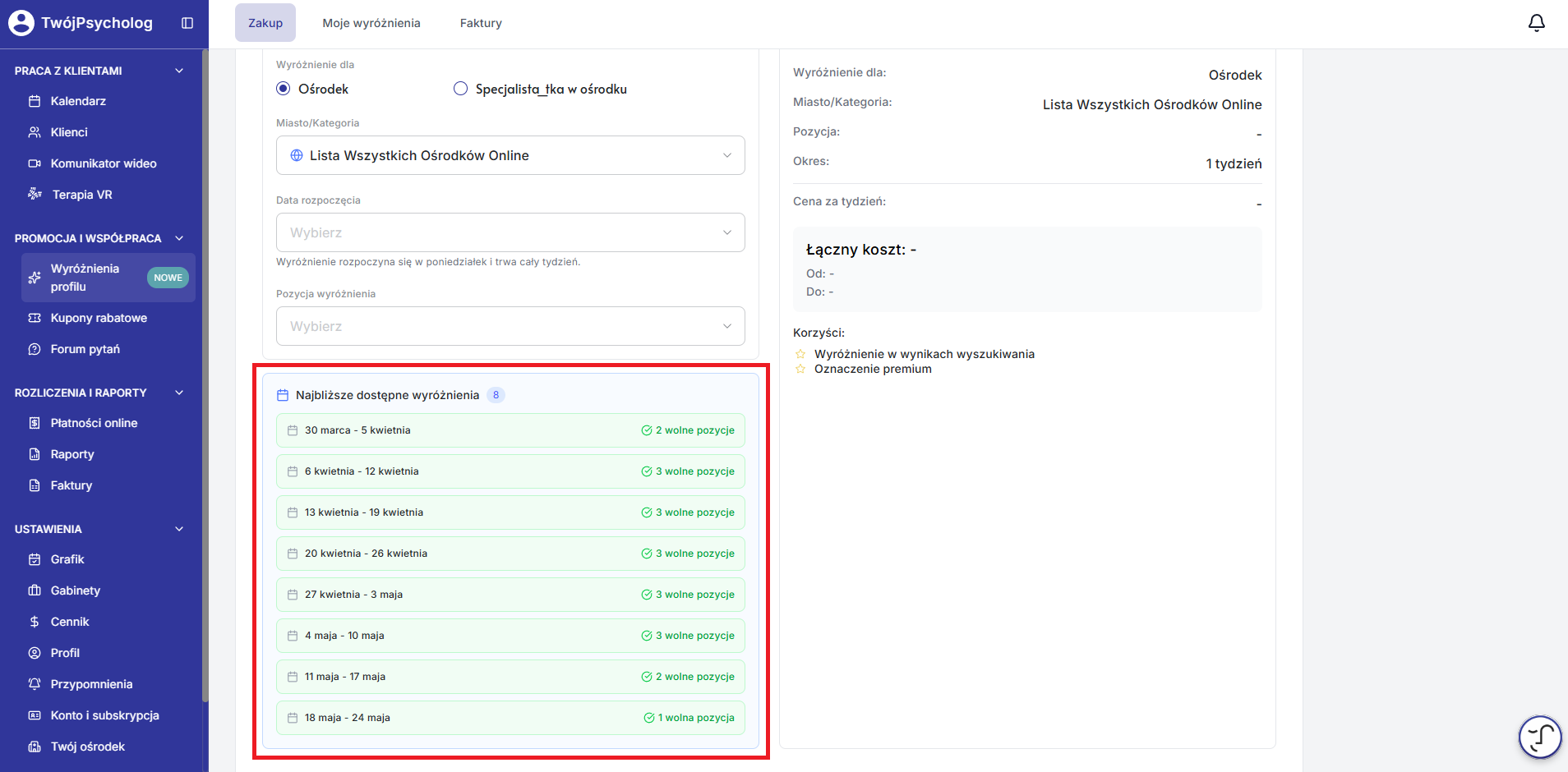1568x772 pixels.
Task: Open the accessibility widget icon
Action: [x=1540, y=737]
